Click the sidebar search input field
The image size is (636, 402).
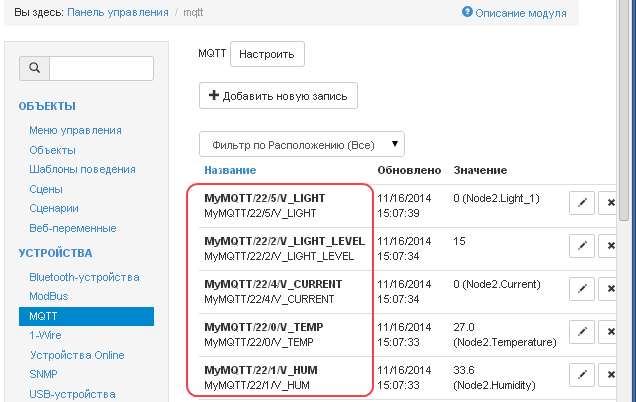click(x=101, y=68)
